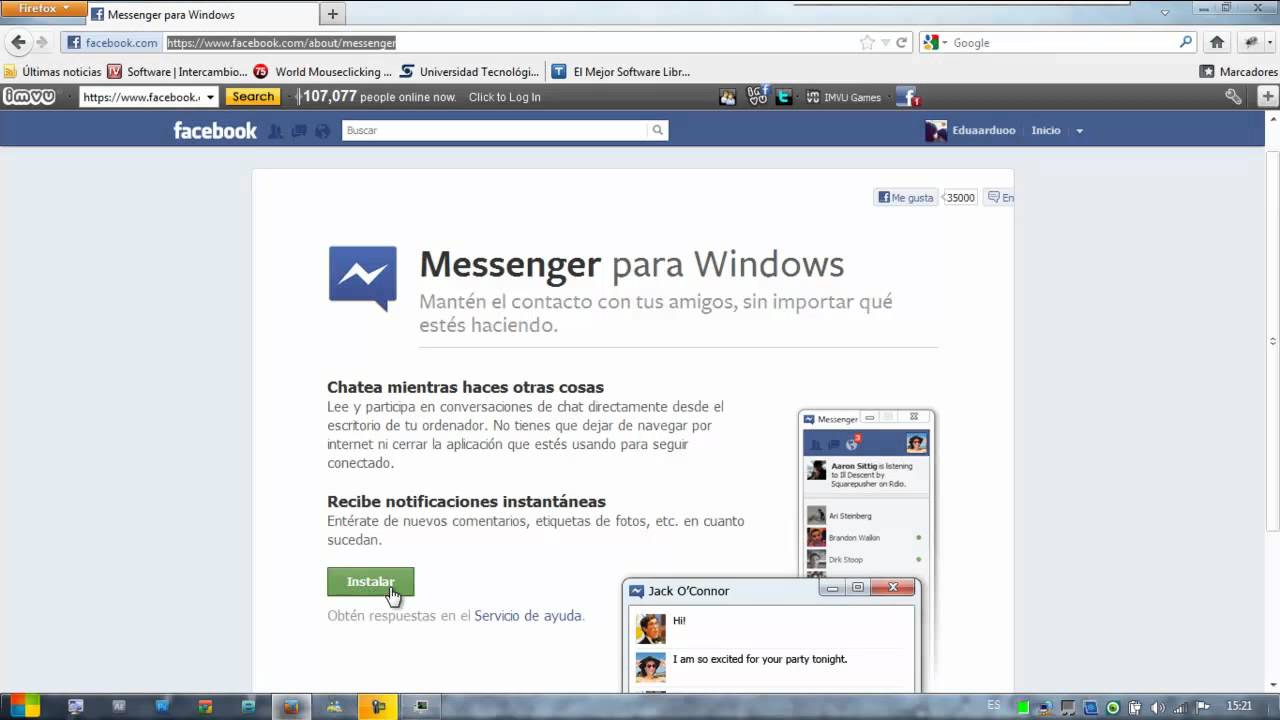
Task: Click the 35000 like count
Action: click(960, 197)
